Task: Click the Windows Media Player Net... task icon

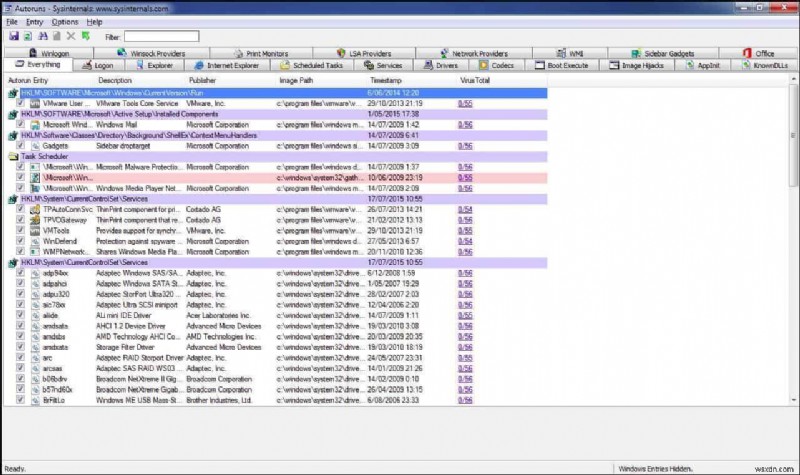Action: 35,188
